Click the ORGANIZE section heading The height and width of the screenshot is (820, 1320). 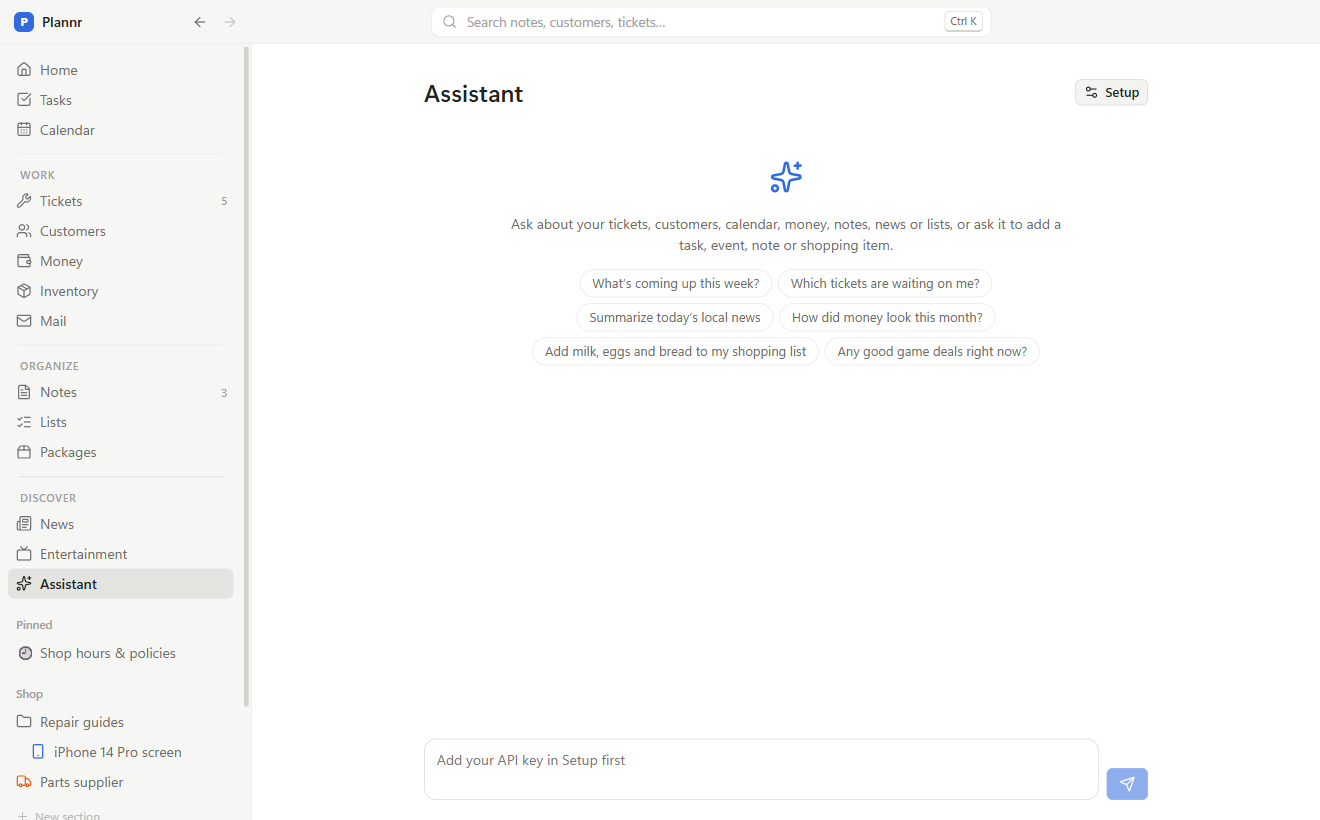pos(49,366)
